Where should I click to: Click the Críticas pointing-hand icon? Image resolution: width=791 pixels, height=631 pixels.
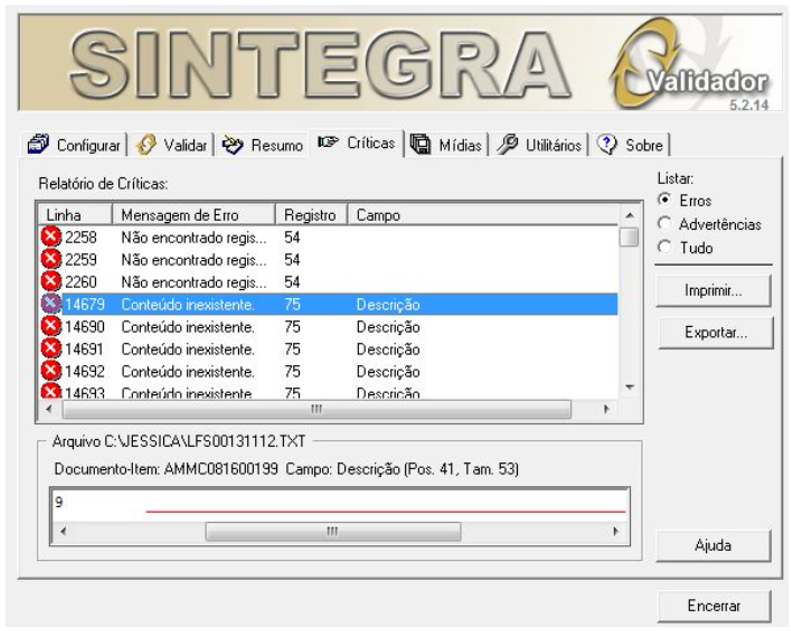click(x=328, y=142)
